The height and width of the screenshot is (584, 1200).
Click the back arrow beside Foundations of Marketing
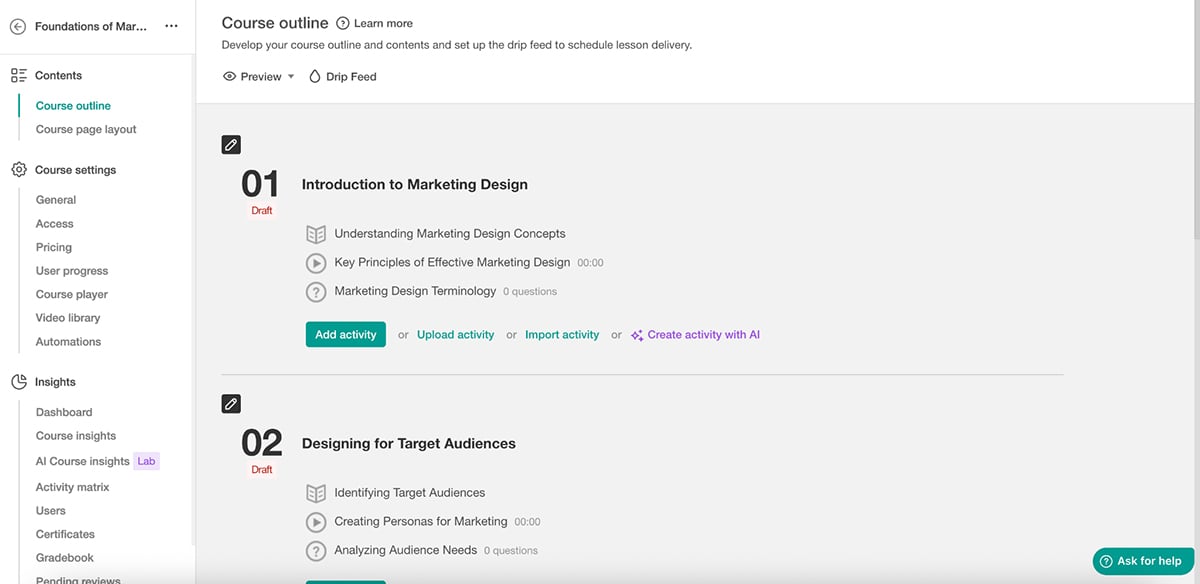click(x=17, y=25)
